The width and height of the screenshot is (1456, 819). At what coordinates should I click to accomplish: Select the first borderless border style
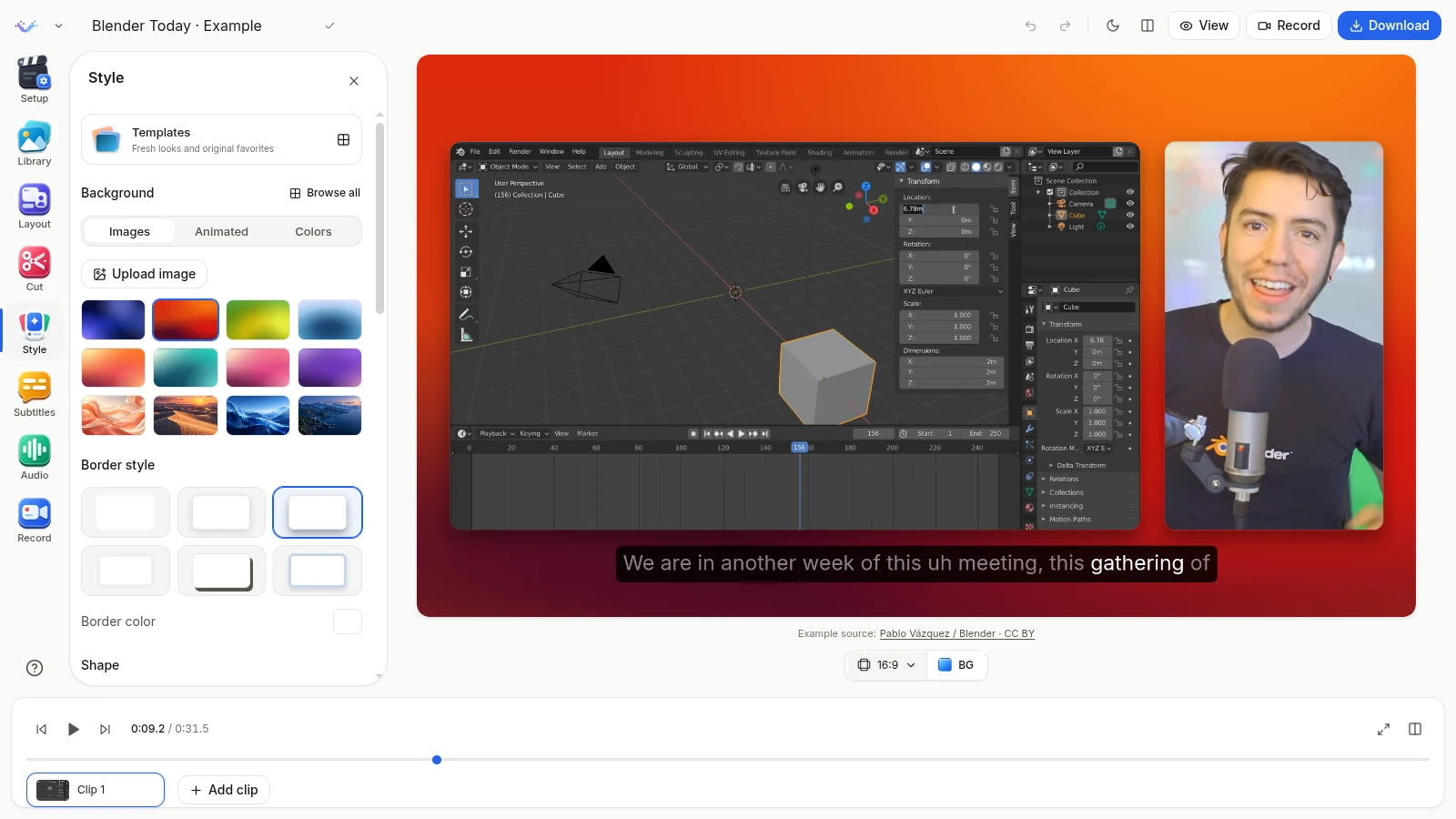pos(126,512)
